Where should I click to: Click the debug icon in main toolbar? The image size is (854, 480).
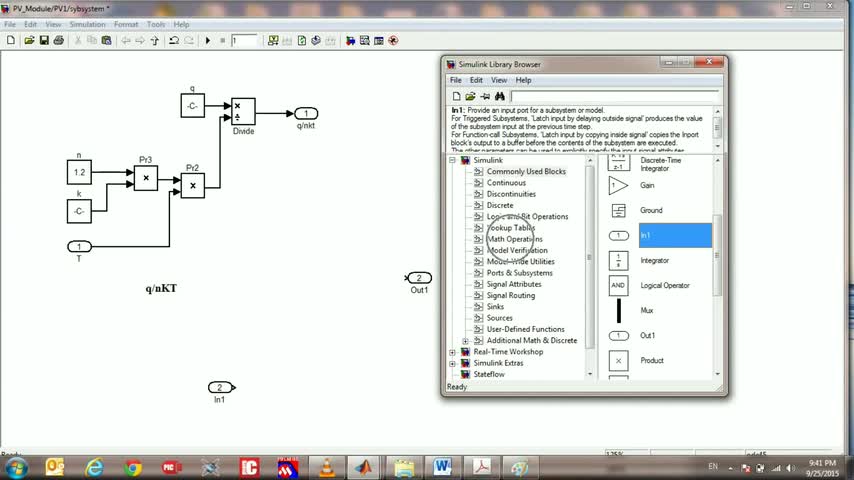tap(393, 41)
